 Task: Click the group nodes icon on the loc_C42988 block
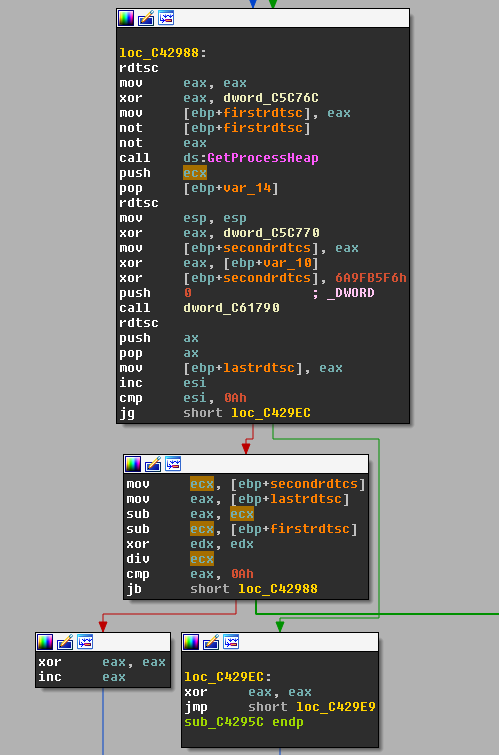pos(166,18)
